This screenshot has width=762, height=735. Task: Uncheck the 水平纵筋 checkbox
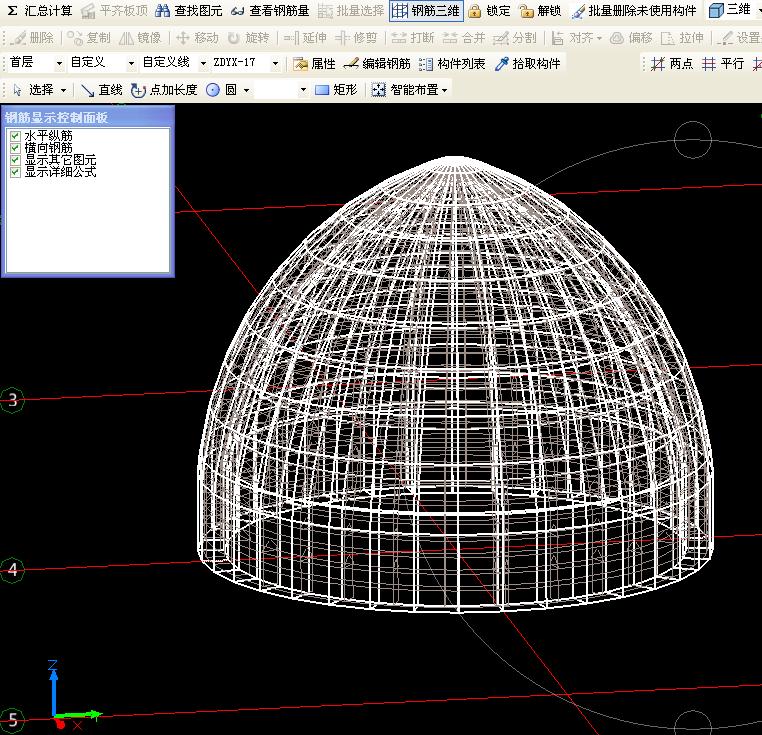click(15, 136)
